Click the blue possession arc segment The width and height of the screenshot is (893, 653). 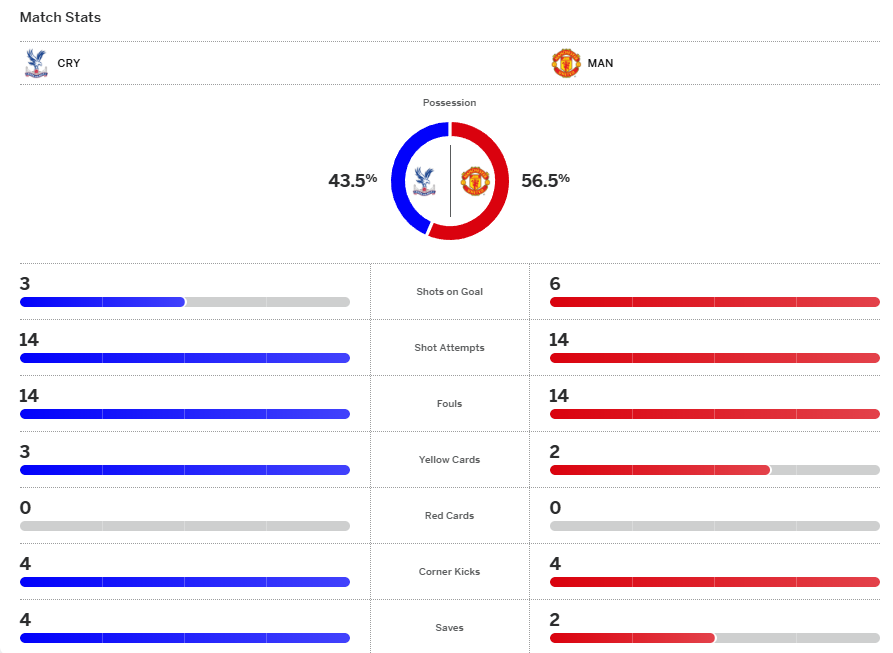398,180
